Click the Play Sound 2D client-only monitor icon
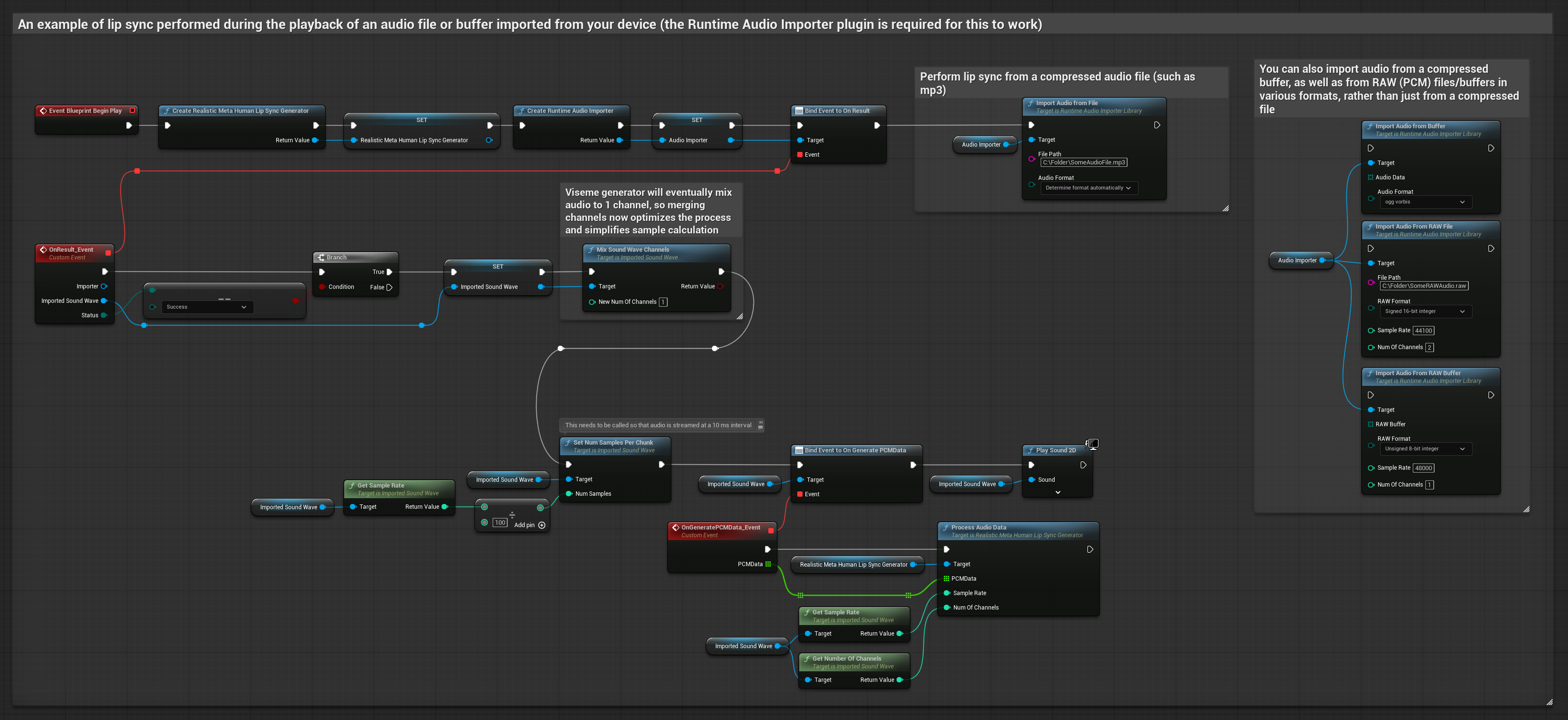The height and width of the screenshot is (720, 1568). 1093,444
